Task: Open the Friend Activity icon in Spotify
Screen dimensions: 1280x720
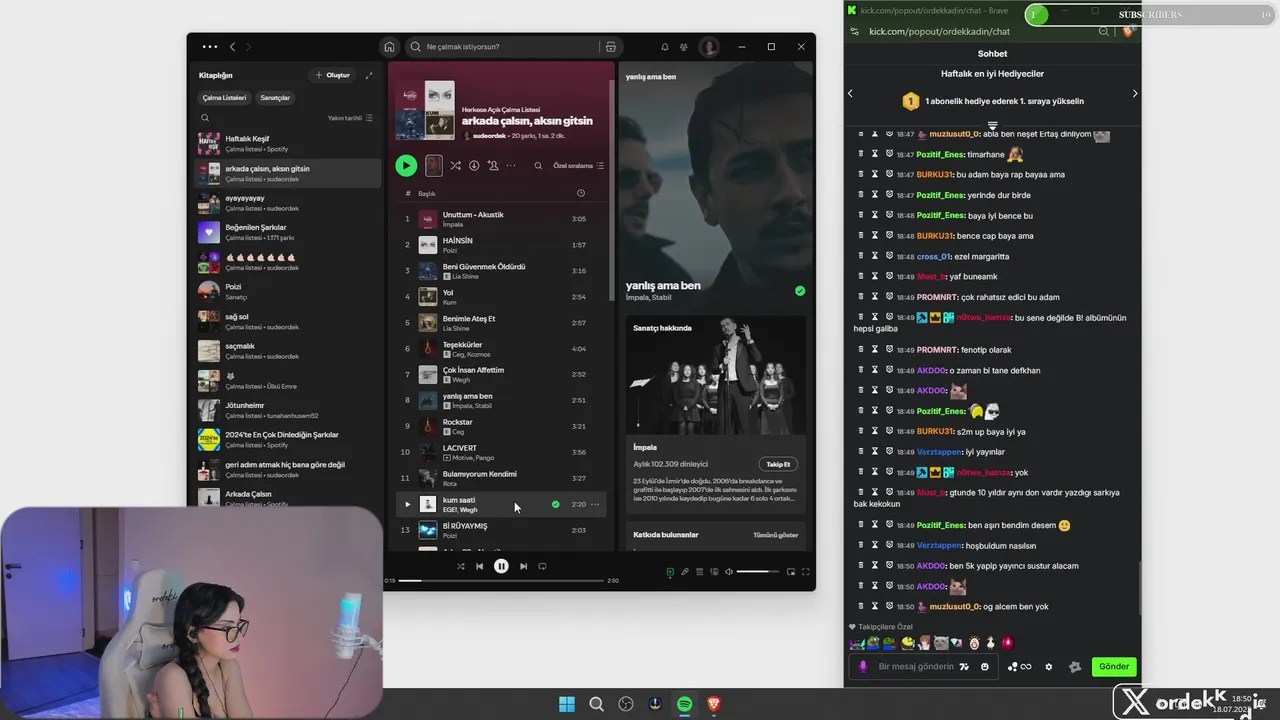Action: pos(684,47)
